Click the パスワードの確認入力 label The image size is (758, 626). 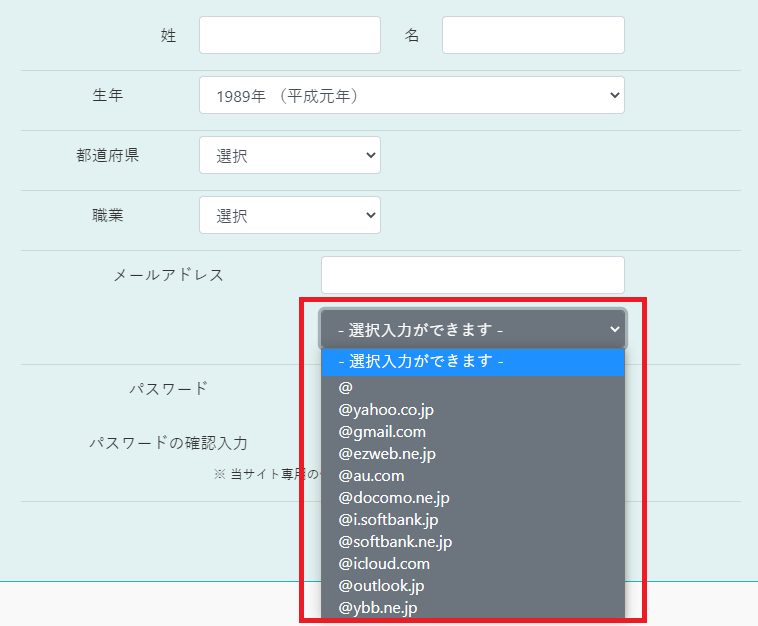tap(168, 443)
